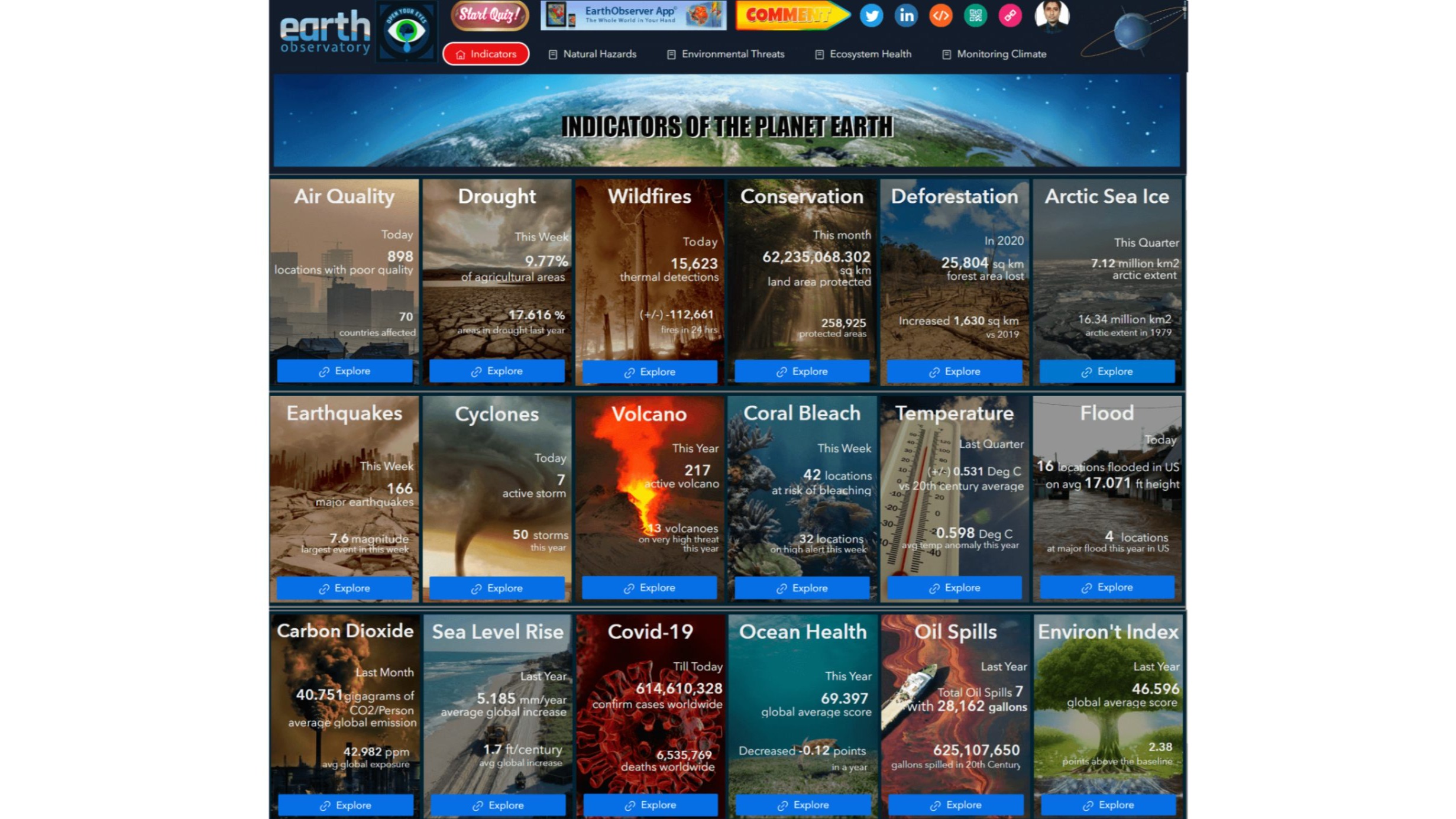This screenshot has height=819, width=1456.
Task: Click the Earth Observatory logo
Action: coord(323,30)
